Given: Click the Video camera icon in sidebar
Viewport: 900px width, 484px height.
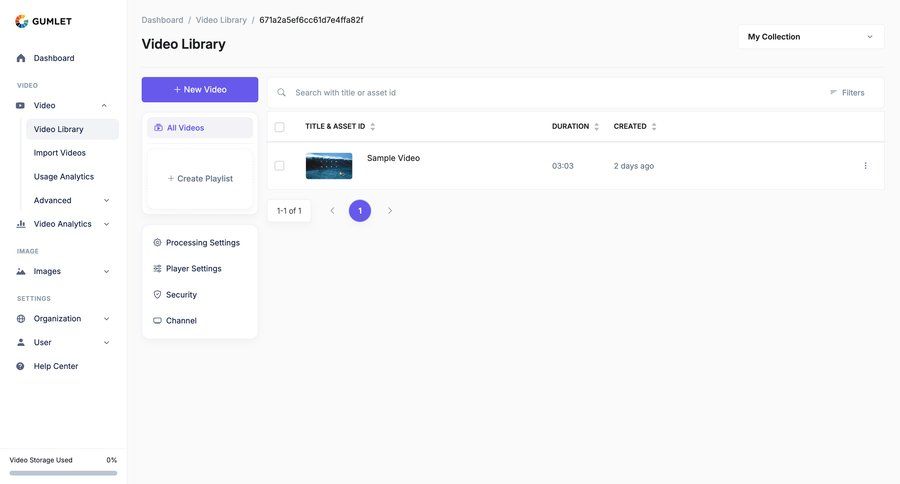Looking at the screenshot, I should 21,106.
